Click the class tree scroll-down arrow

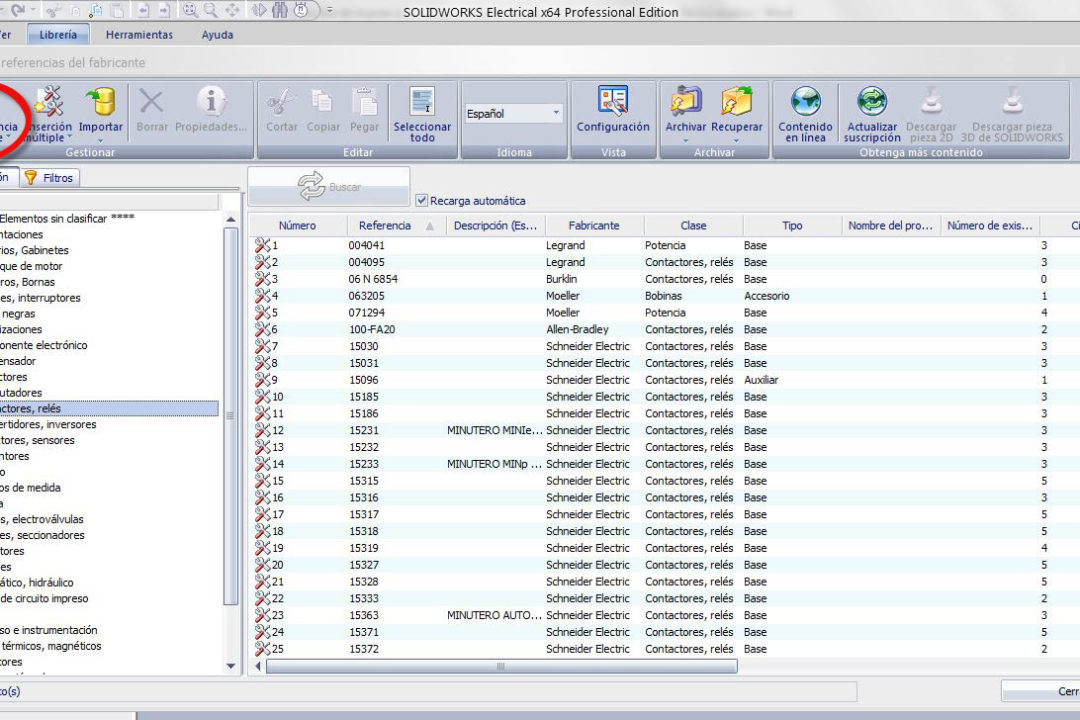pos(231,666)
